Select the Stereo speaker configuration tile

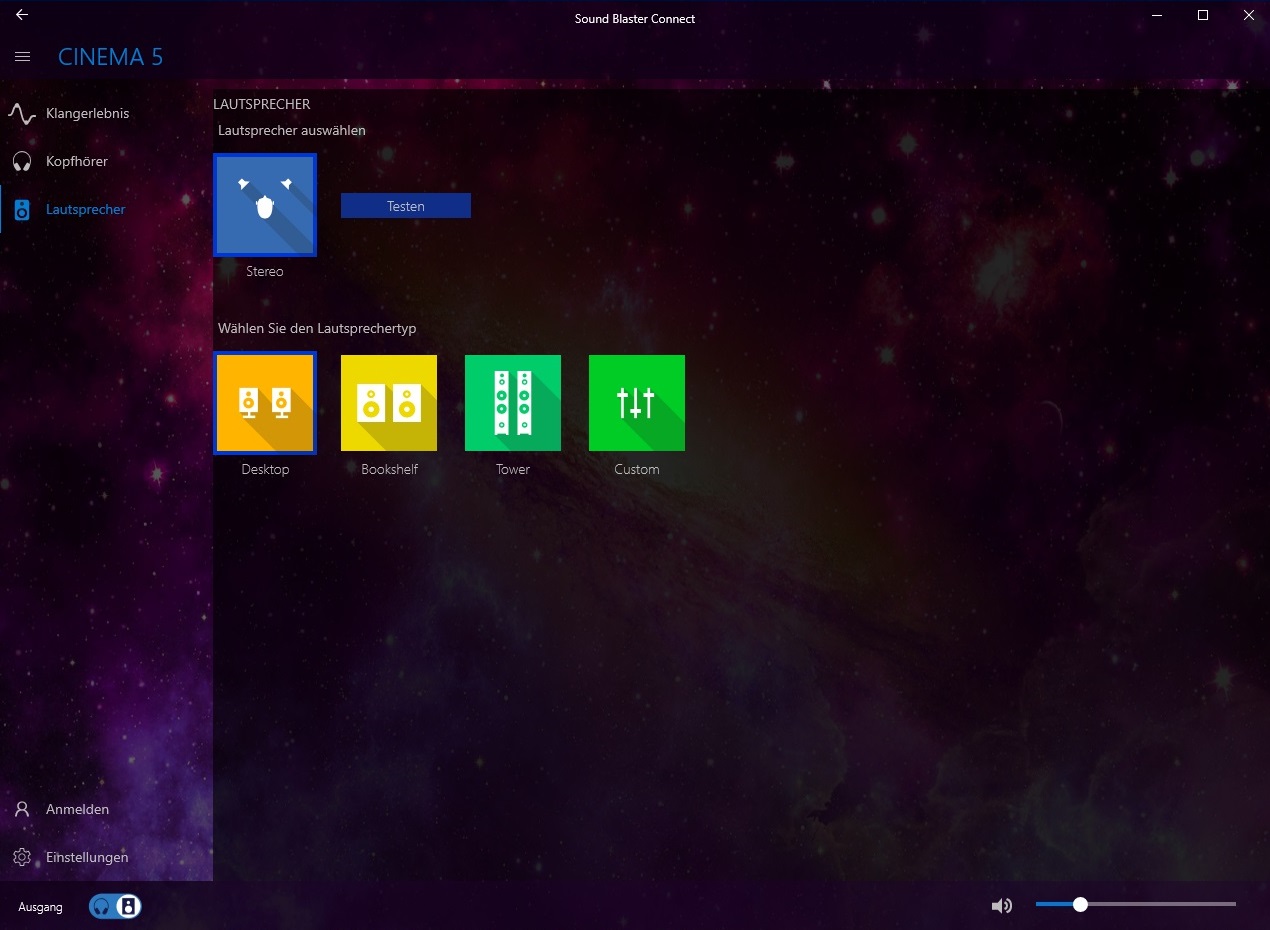pos(265,205)
